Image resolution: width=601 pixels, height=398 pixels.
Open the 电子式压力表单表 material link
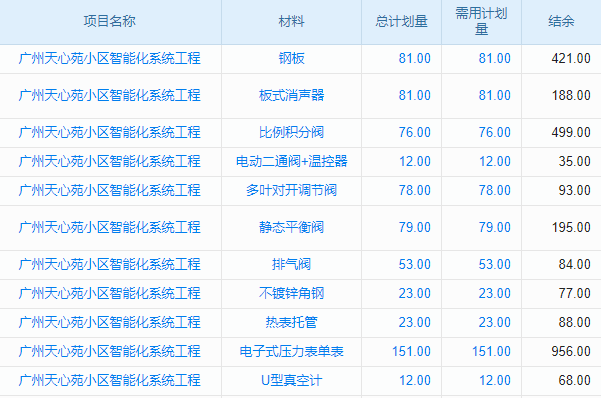[x=291, y=352]
